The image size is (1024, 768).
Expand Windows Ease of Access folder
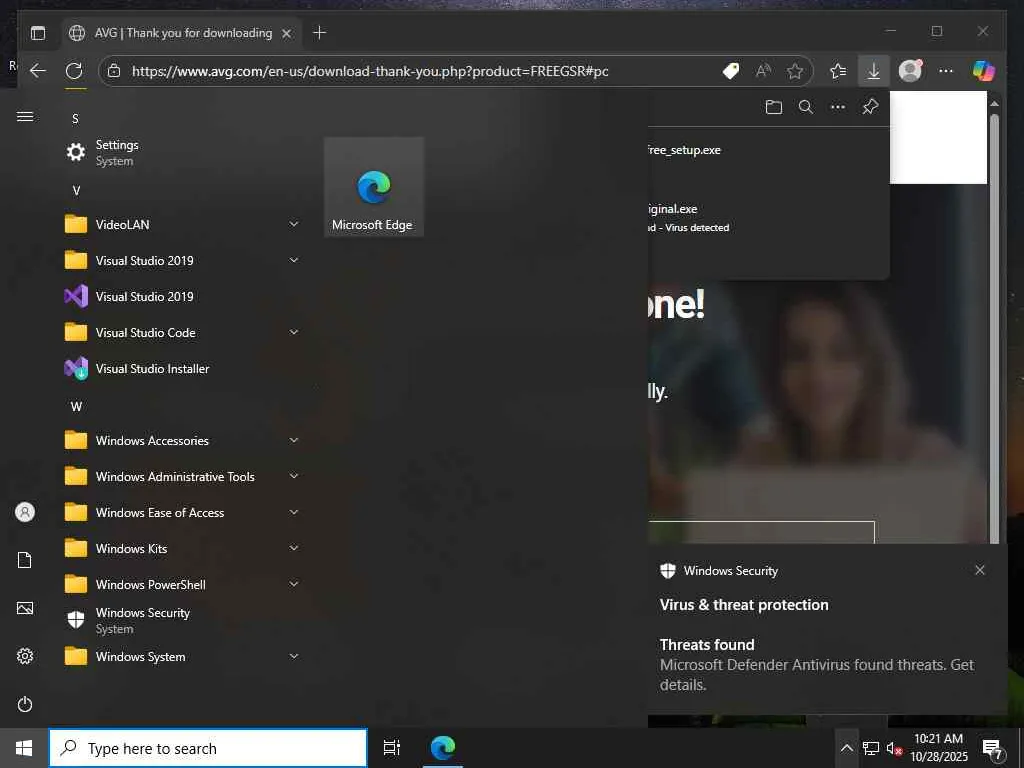(x=183, y=513)
